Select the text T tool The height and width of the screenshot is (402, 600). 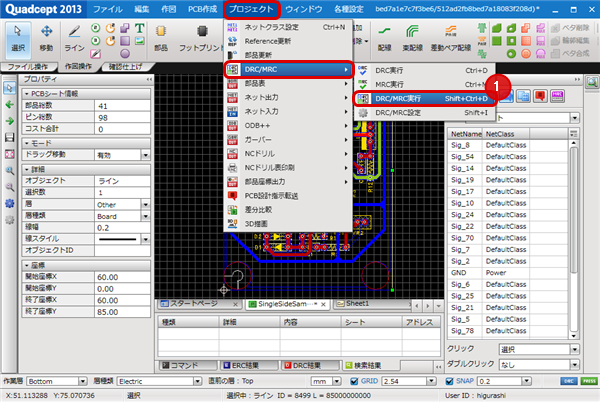coord(139,28)
